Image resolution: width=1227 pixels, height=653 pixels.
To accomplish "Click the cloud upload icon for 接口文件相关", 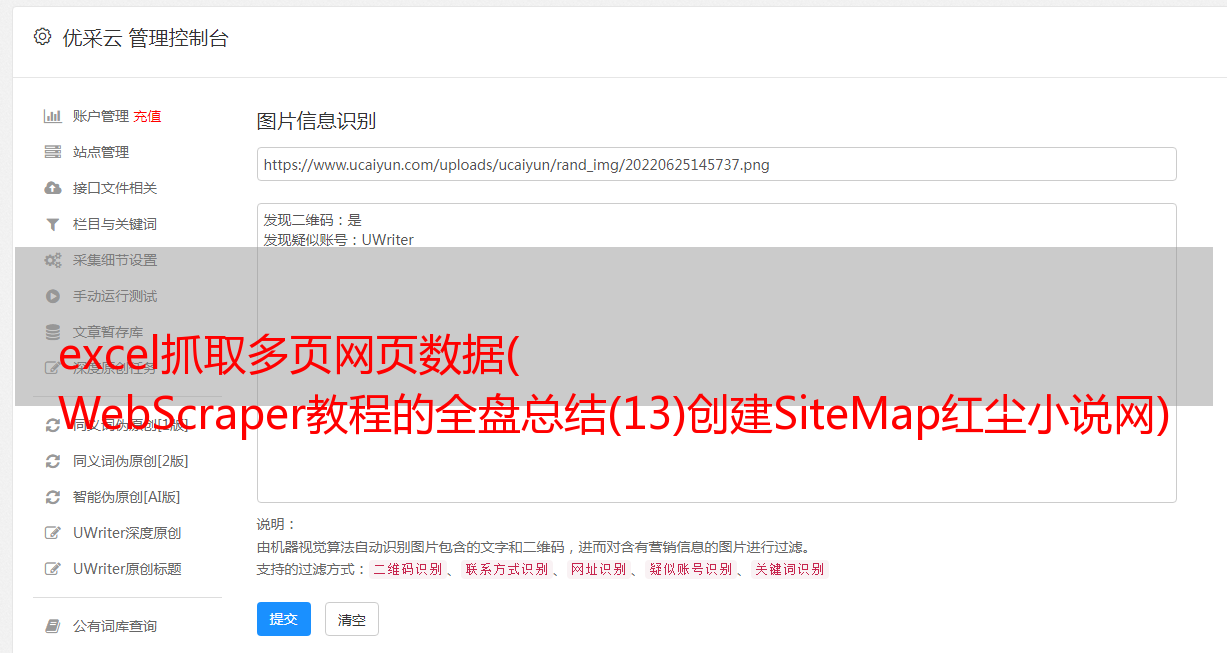I will (53, 188).
